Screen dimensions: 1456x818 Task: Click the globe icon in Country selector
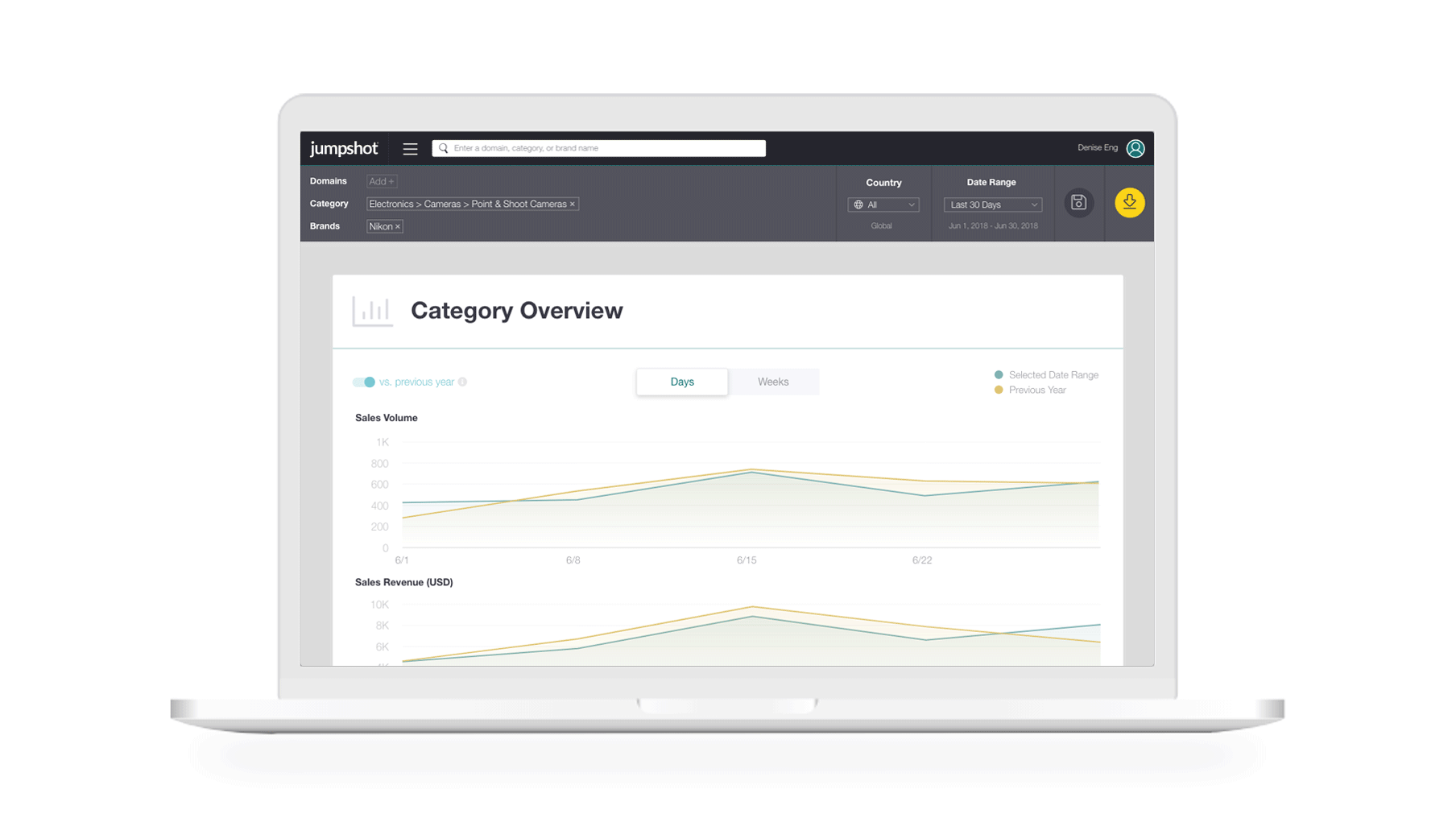pos(858,205)
